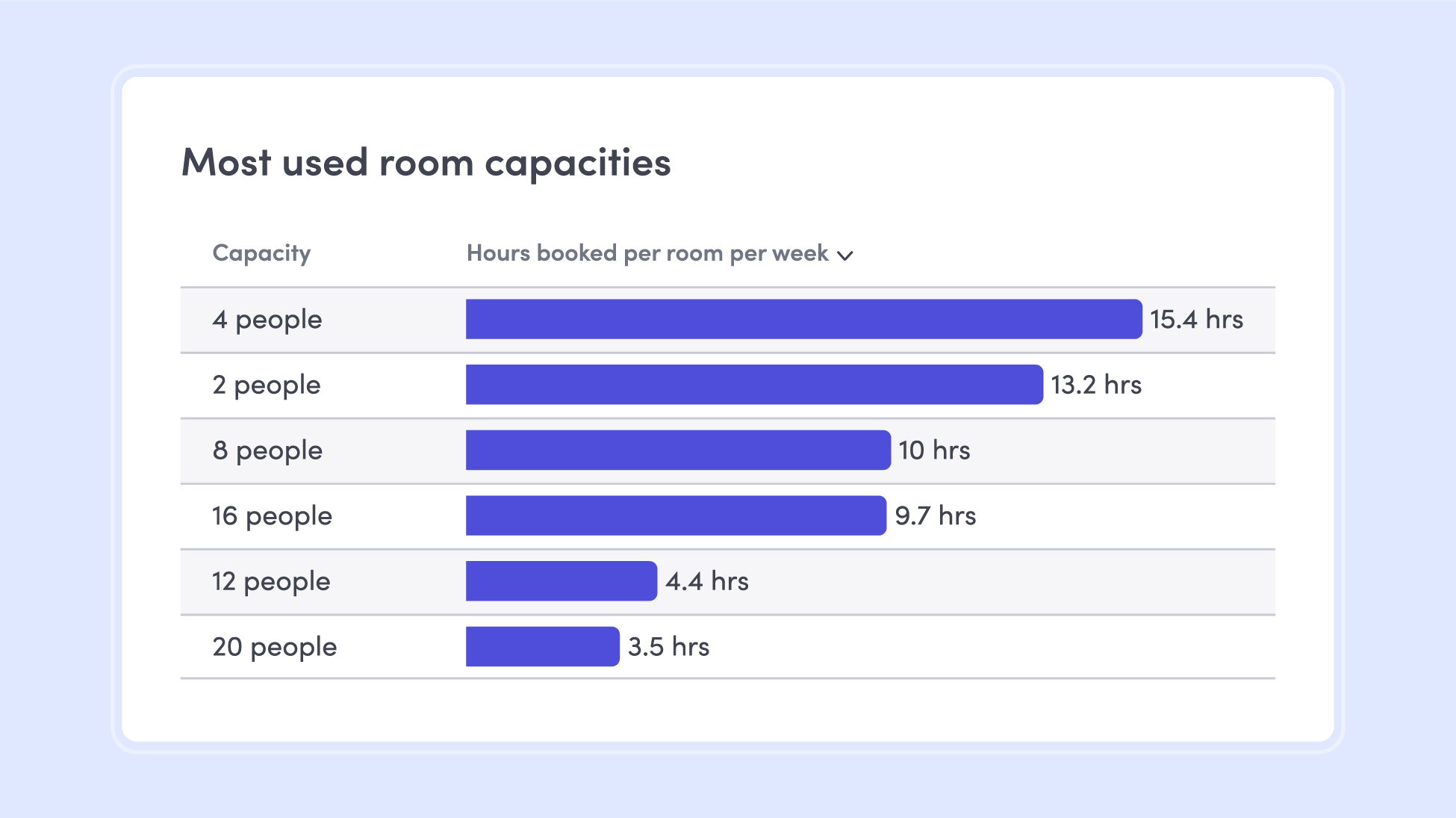Click the 3.5 hrs value label

pos(668,647)
